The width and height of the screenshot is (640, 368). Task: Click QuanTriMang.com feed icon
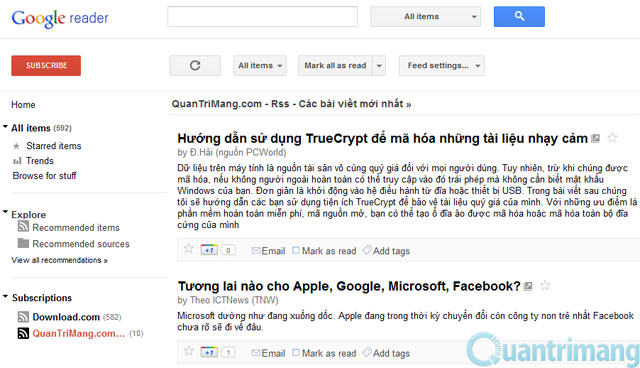point(23,333)
